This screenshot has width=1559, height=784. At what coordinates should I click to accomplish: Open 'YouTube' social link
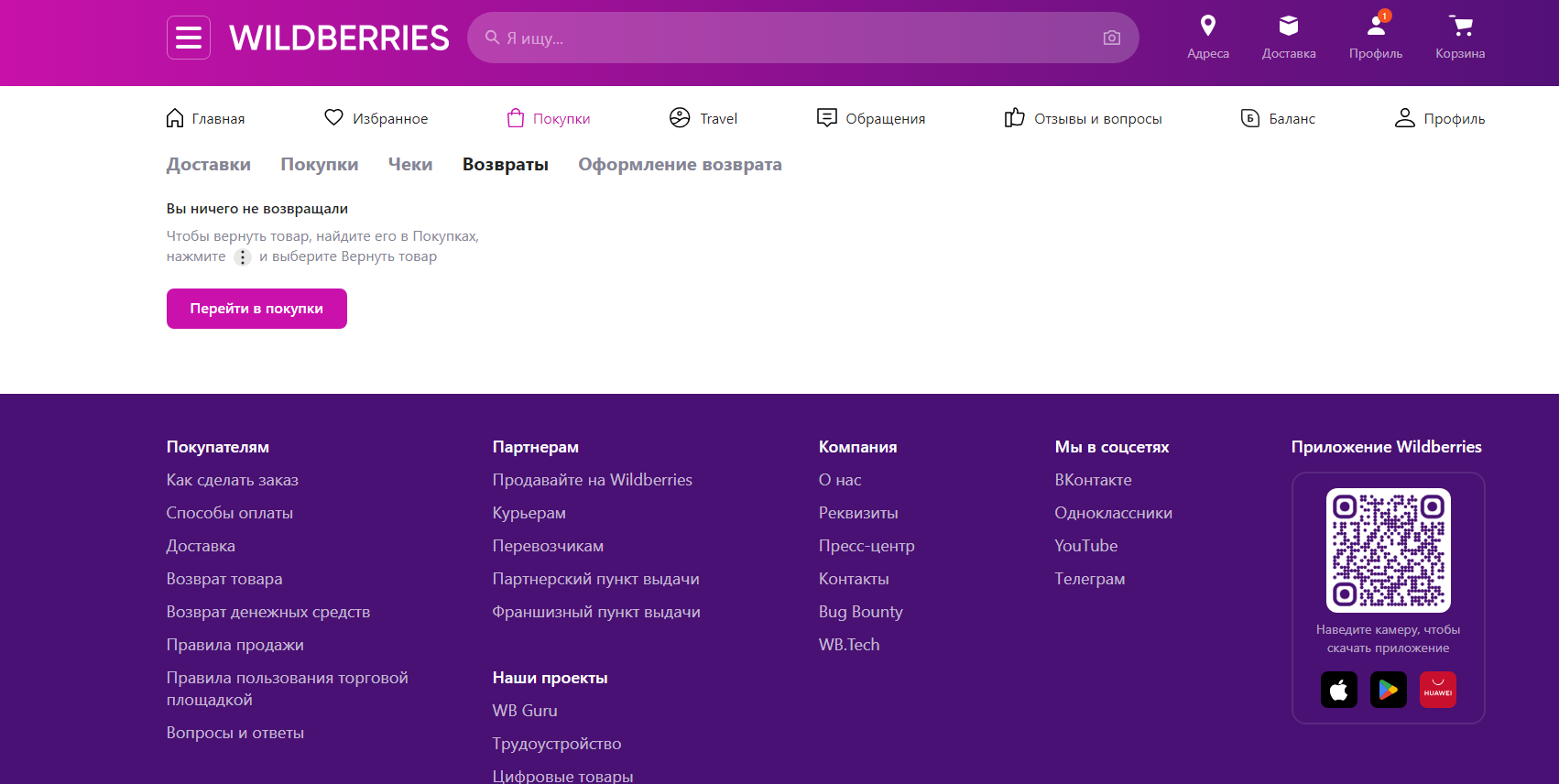coord(1086,546)
